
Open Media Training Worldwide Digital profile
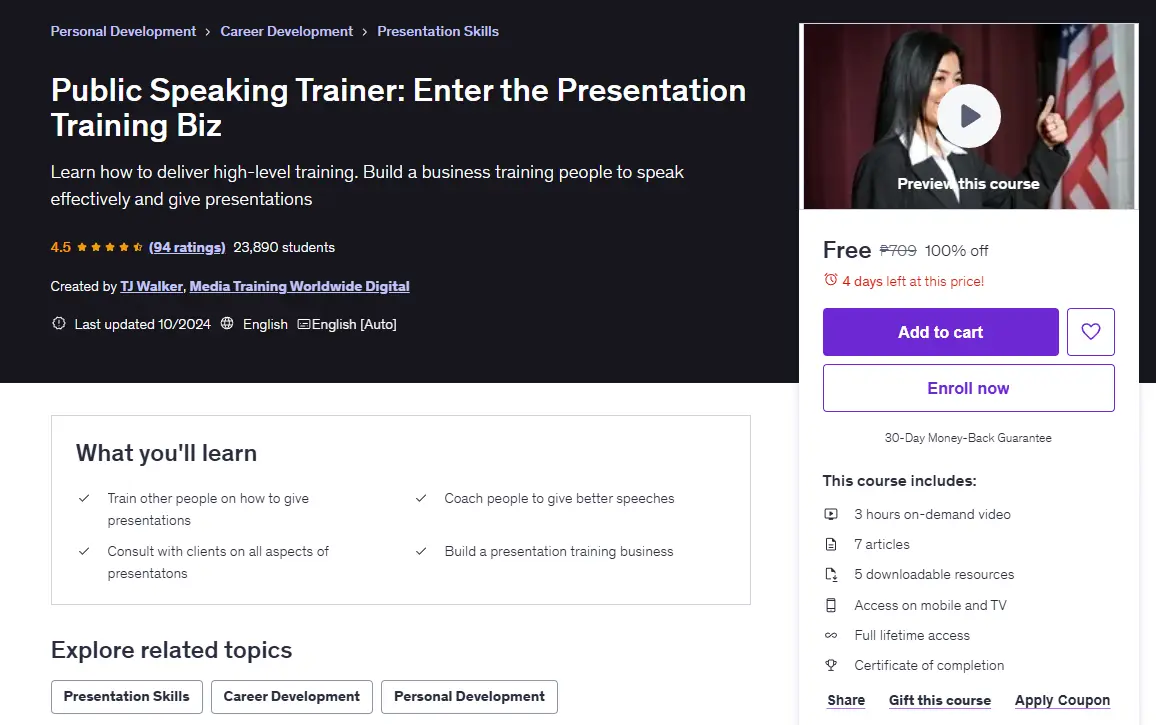(299, 286)
